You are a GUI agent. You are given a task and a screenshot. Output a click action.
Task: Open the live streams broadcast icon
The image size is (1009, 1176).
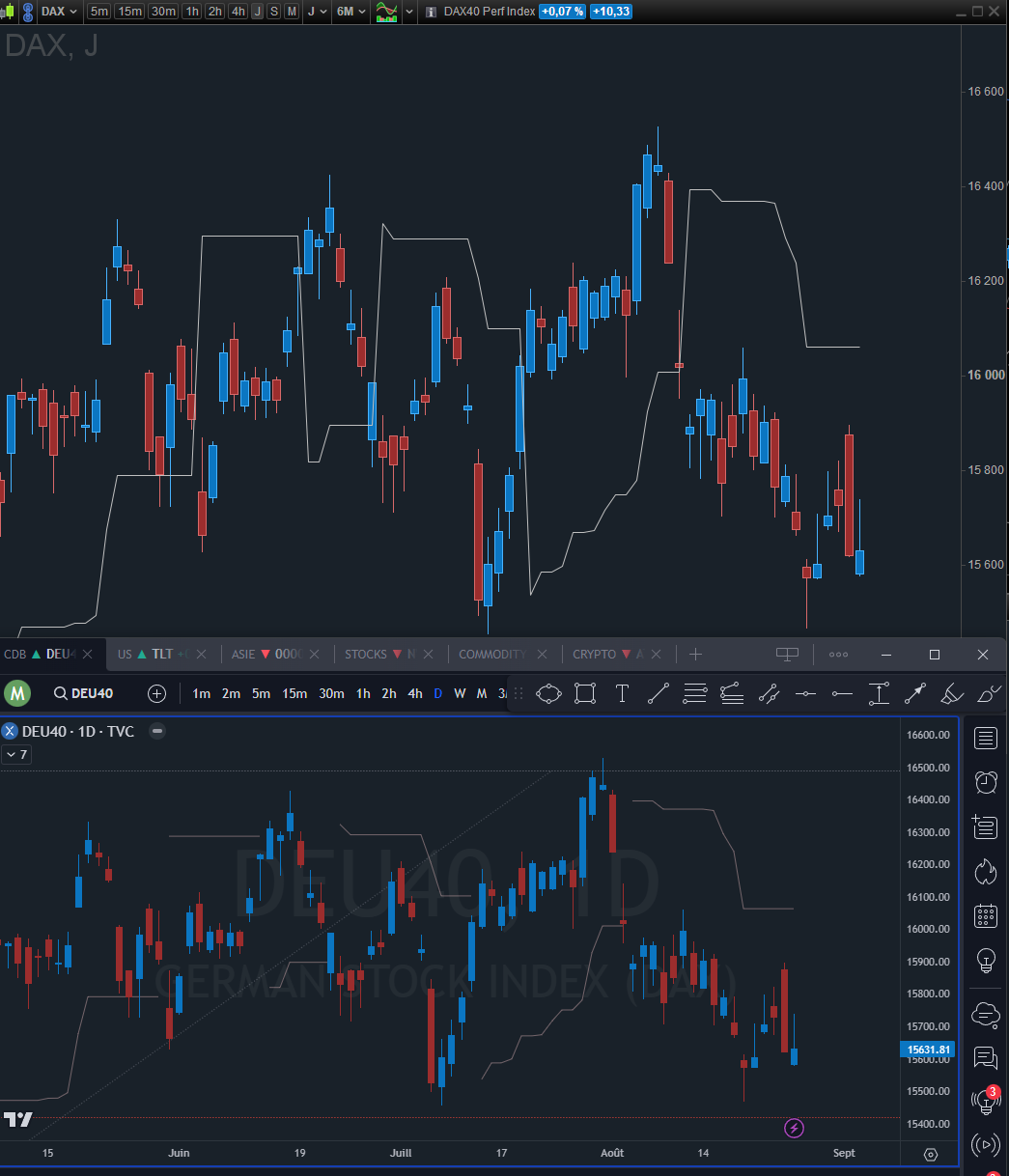(x=986, y=1146)
